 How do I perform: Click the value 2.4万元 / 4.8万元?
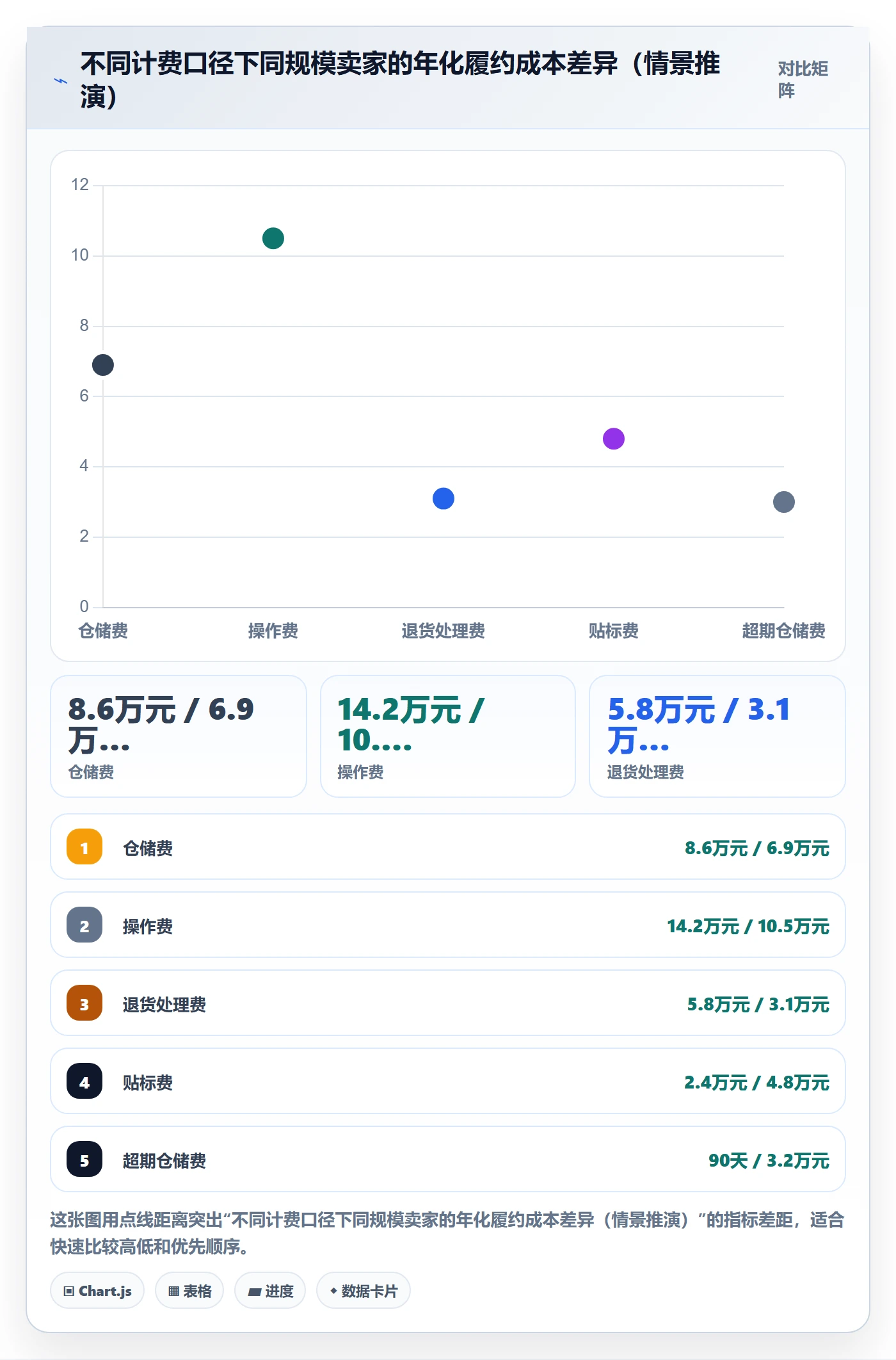757,1083
